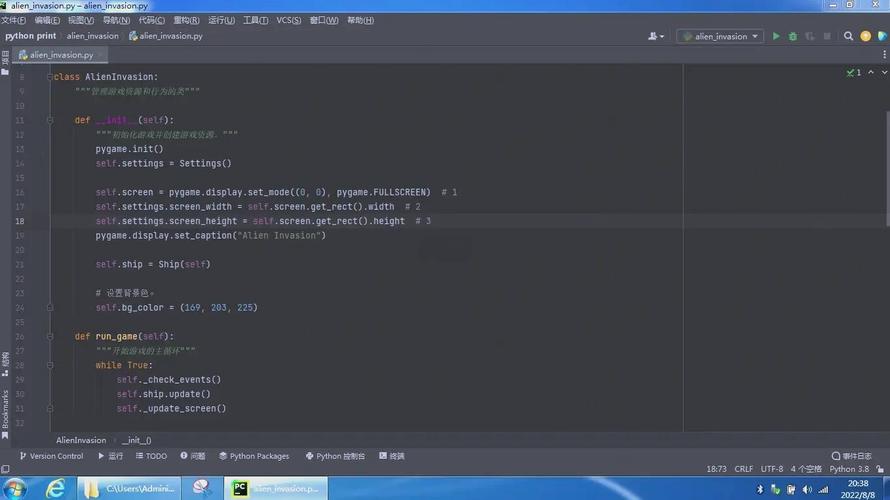The image size is (890, 500).
Task: Collapse the run_game method fold marker
Action: pyautogui.click(x=50, y=337)
